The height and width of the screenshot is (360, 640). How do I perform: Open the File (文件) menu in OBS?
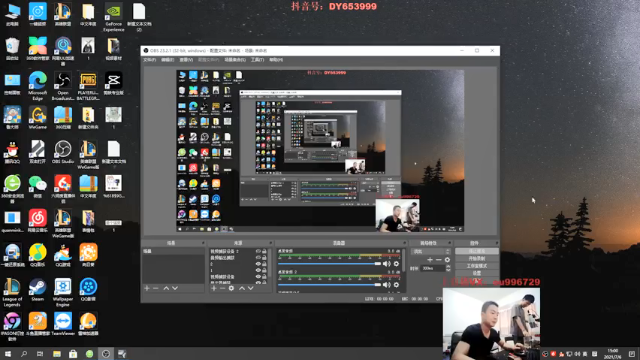point(149,60)
